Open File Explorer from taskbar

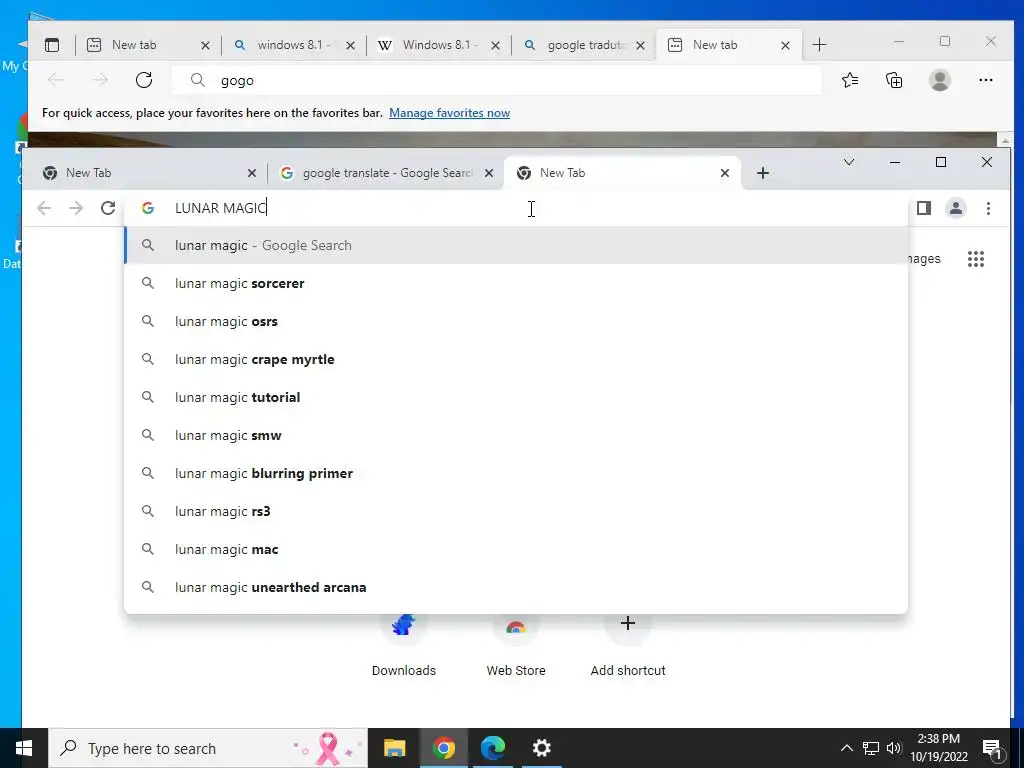(394, 748)
